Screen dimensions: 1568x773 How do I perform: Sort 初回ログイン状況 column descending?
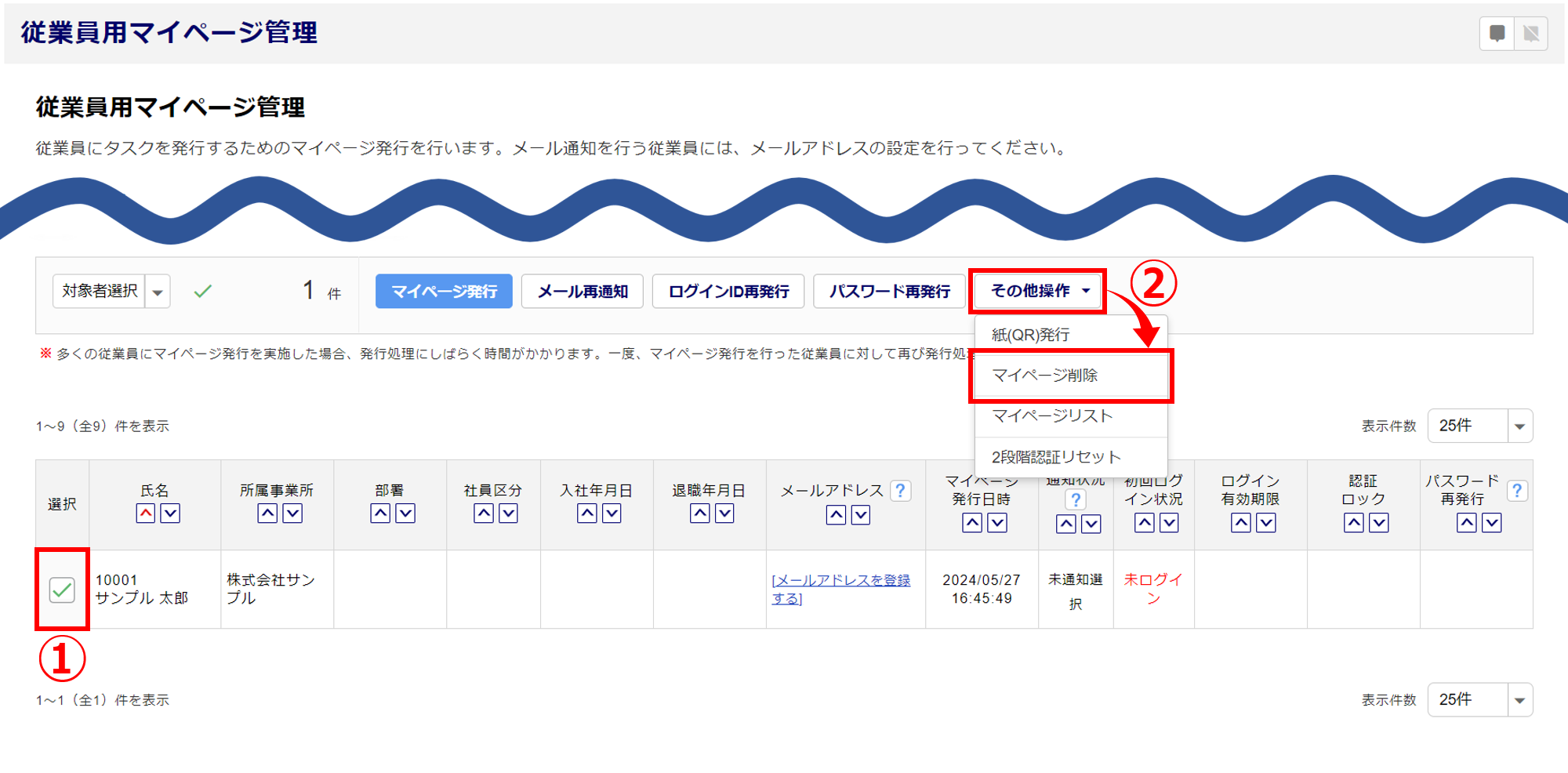coord(1169,523)
